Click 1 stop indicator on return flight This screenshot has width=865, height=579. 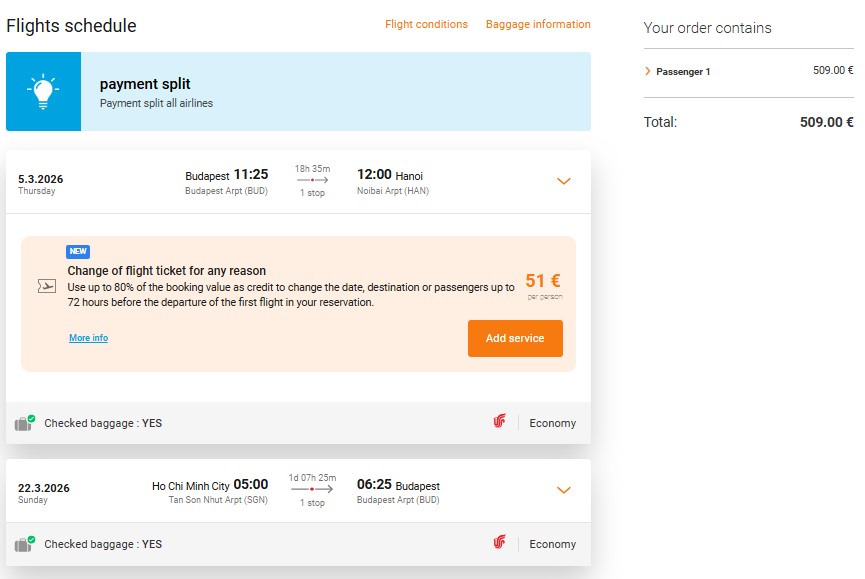[x=312, y=502]
